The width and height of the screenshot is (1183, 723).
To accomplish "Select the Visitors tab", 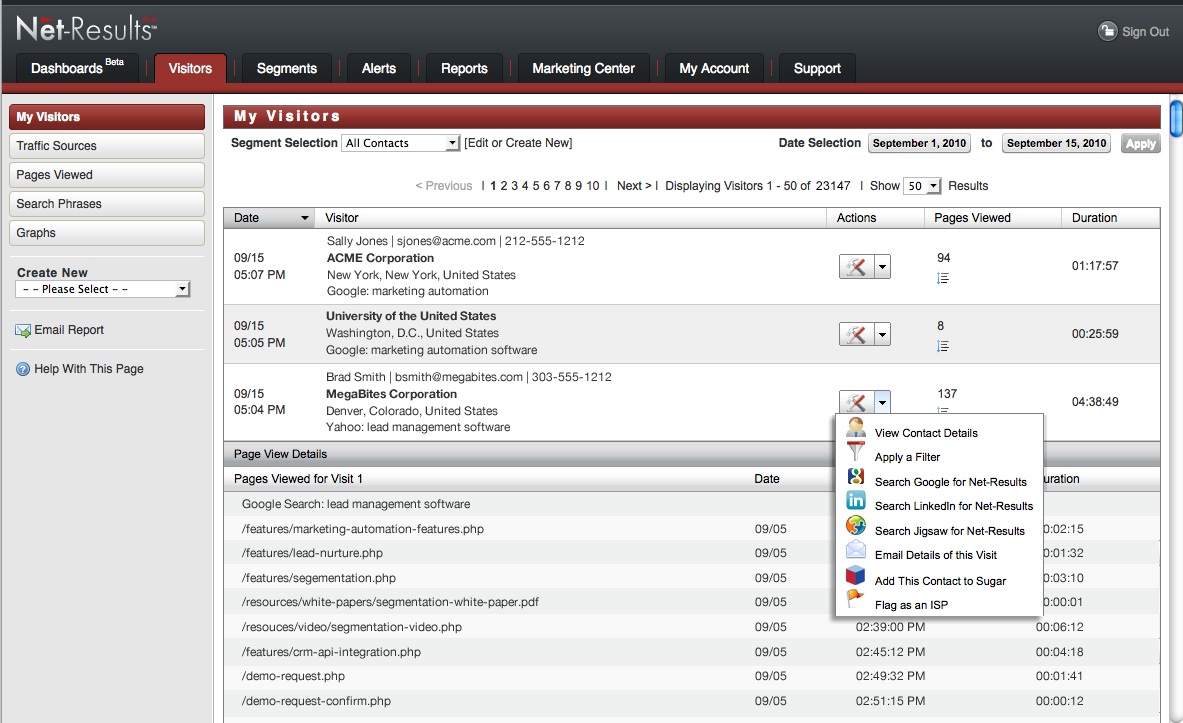I will click(x=190, y=69).
